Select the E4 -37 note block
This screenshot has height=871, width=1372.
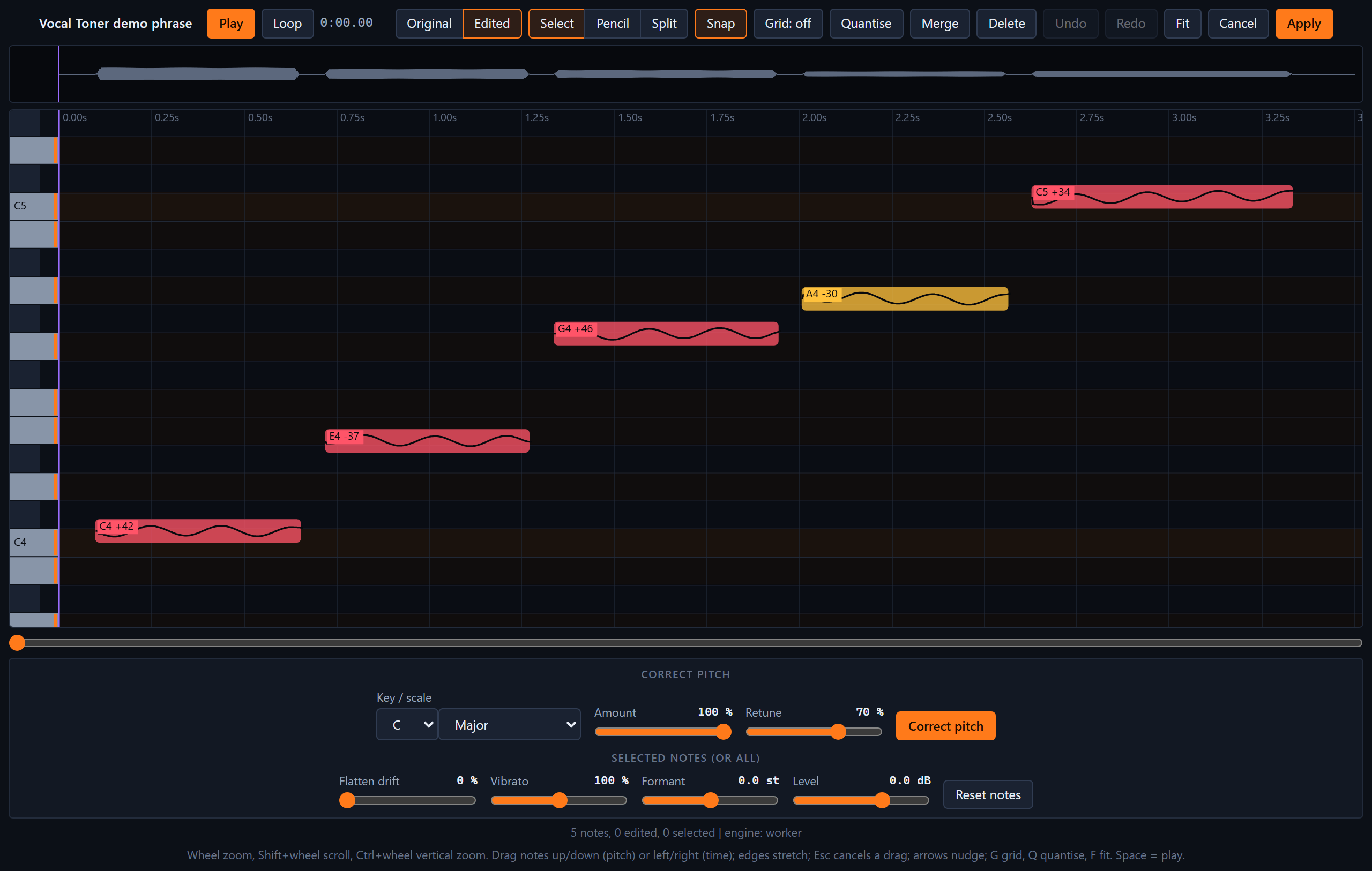click(x=427, y=441)
